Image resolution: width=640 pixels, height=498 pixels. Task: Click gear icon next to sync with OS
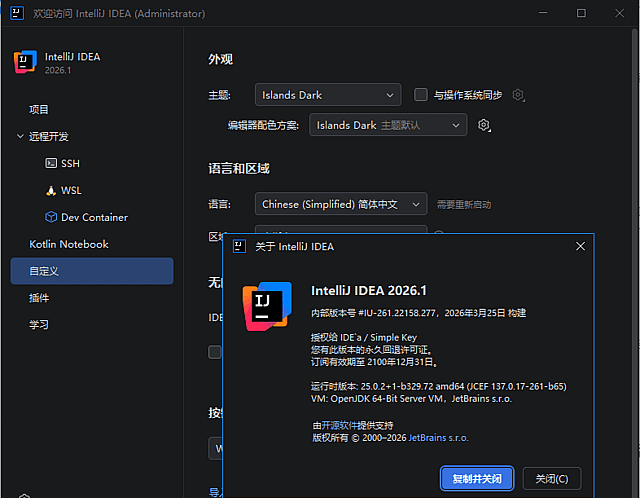518,95
